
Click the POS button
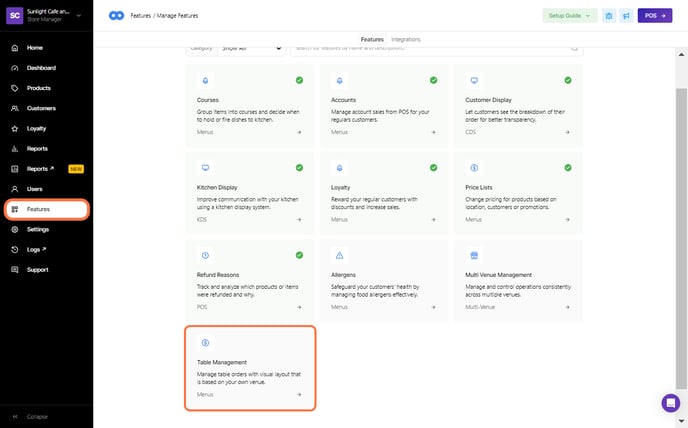point(654,16)
